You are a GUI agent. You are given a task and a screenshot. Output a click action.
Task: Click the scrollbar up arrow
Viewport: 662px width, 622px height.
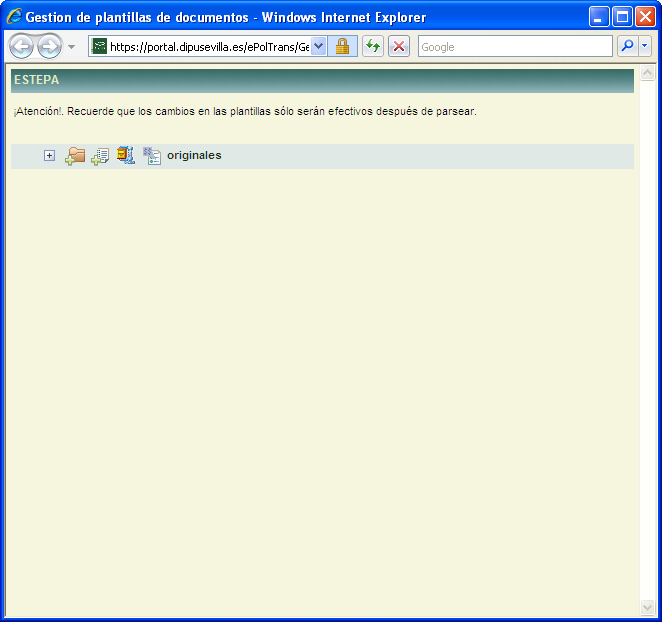[647, 74]
